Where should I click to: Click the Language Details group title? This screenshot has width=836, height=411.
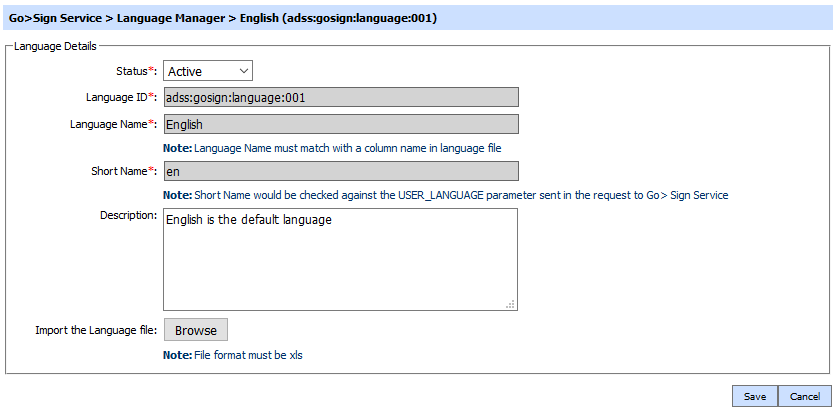[53, 46]
